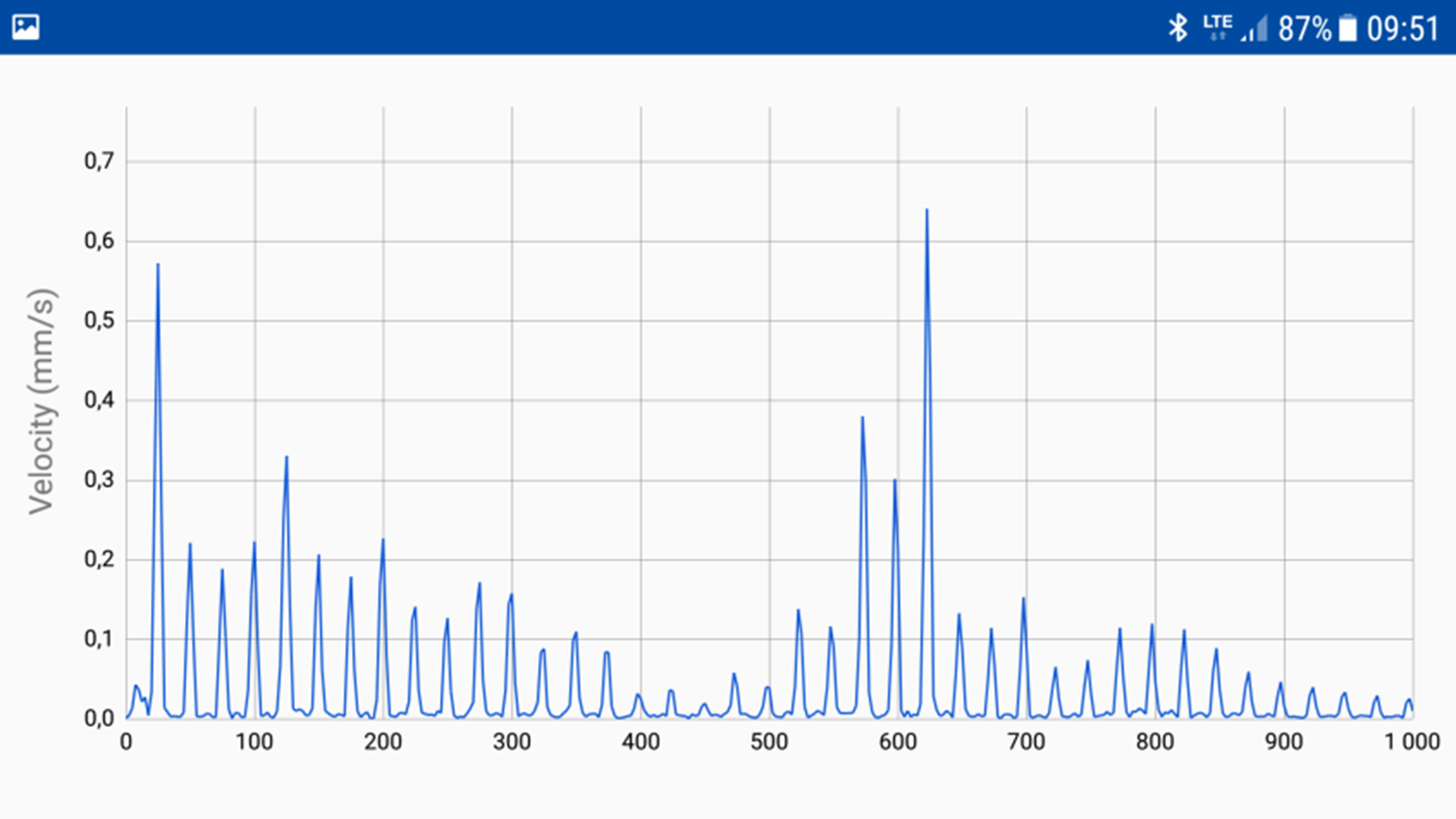Tap the 0,3 y-axis tick label
The image size is (1456, 819).
(x=99, y=480)
